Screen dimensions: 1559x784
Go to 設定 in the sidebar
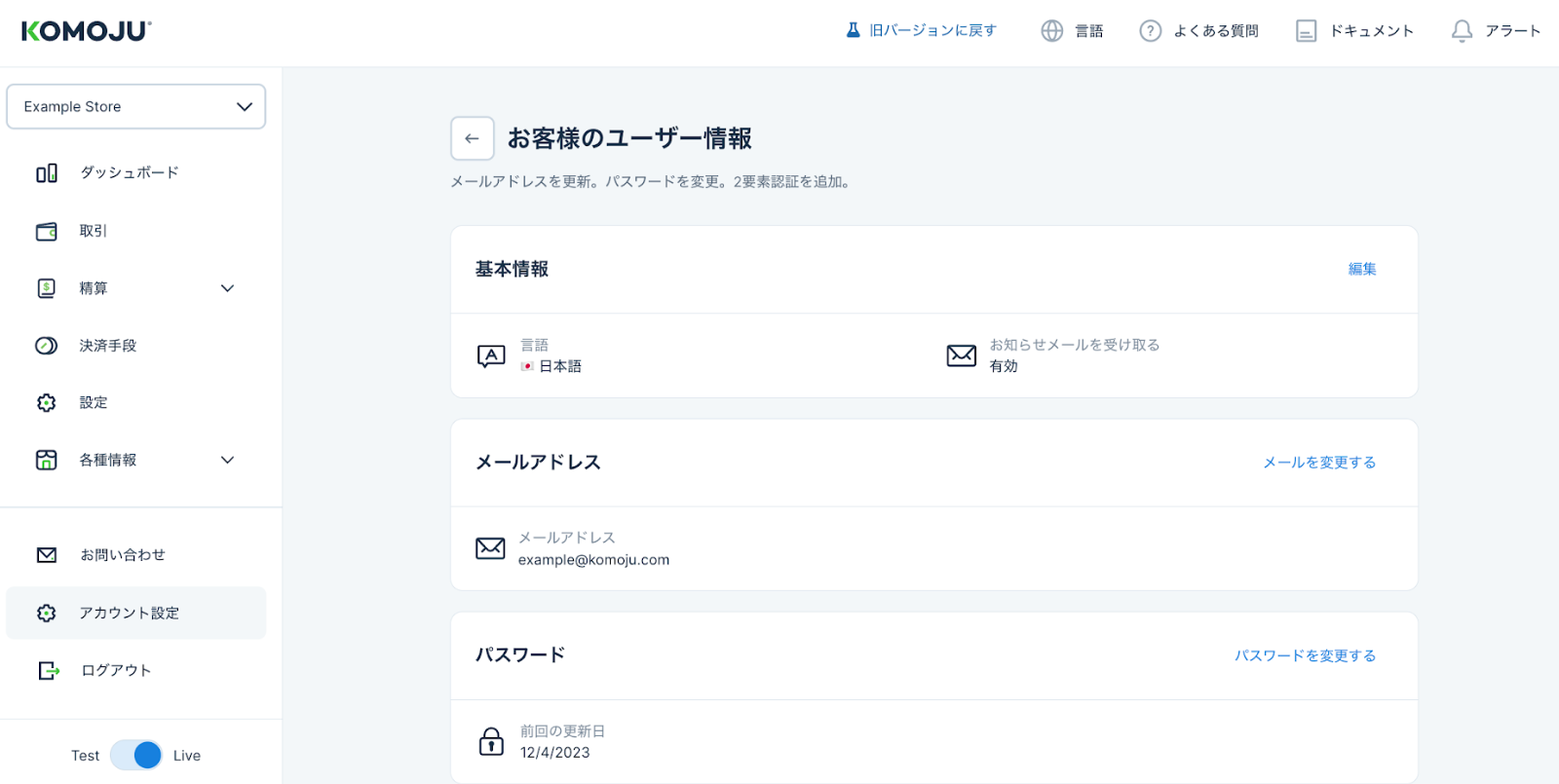tap(94, 402)
